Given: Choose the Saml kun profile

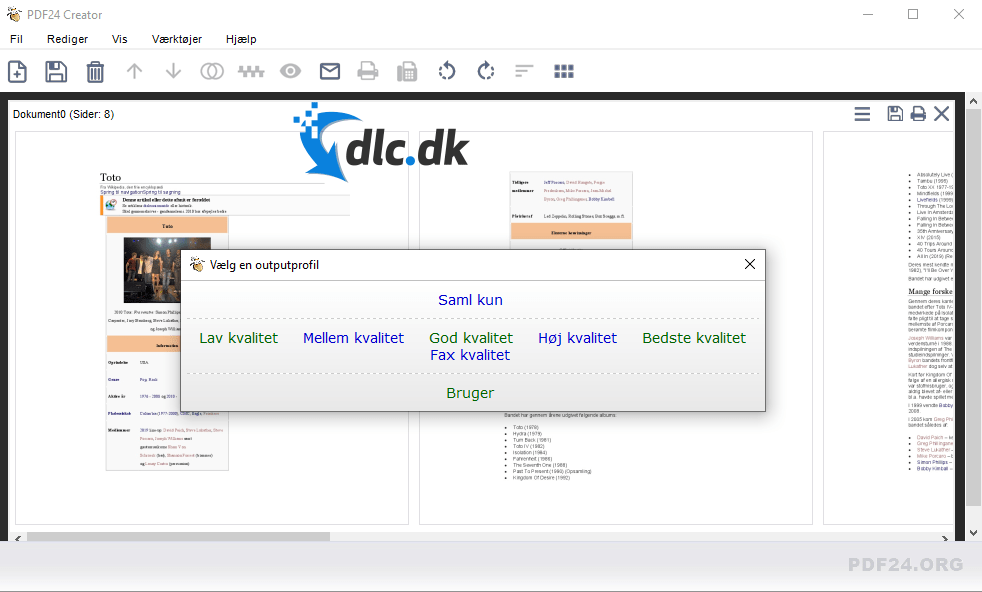Looking at the screenshot, I should 470,300.
